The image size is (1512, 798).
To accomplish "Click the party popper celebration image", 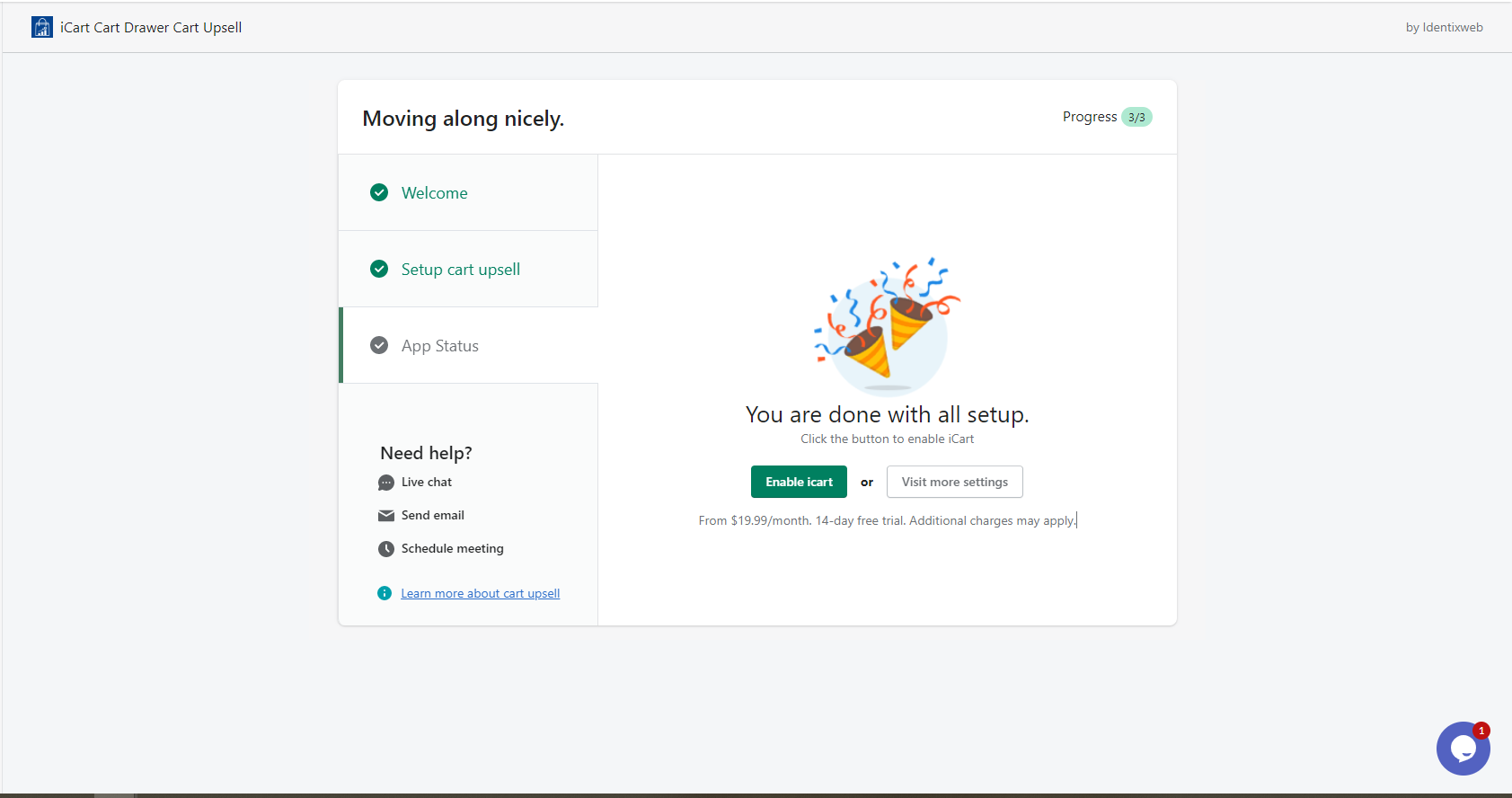I will click(887, 326).
